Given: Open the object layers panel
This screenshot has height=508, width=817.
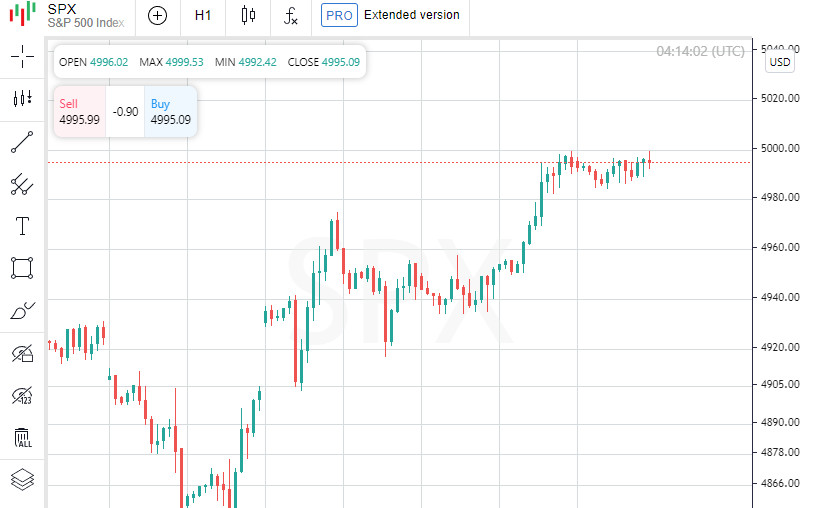Looking at the screenshot, I should pyautogui.click(x=22, y=480).
